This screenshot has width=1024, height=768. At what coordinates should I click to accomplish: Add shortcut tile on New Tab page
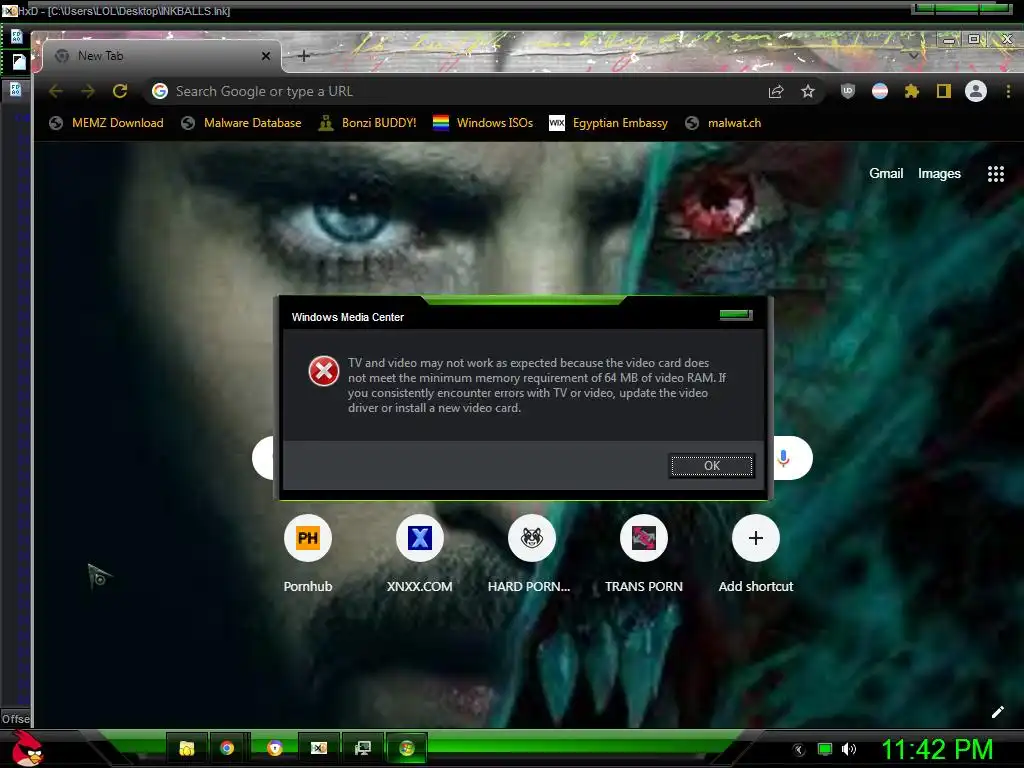756,554
